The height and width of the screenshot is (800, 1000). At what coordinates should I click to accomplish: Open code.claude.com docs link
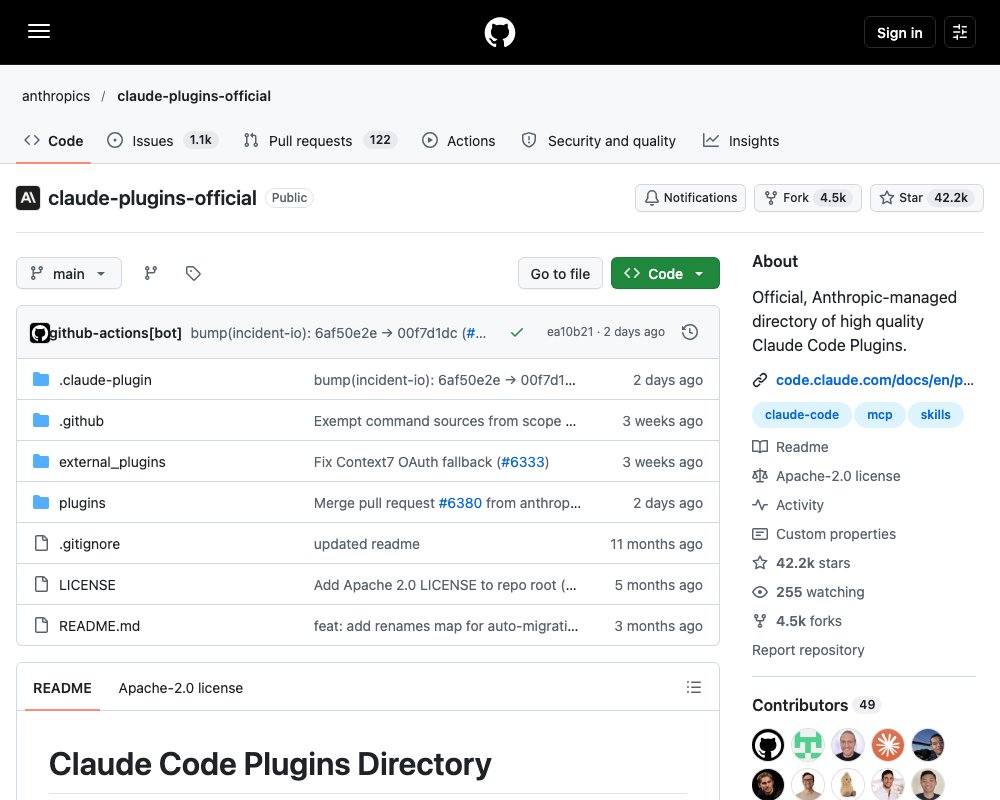(x=874, y=380)
